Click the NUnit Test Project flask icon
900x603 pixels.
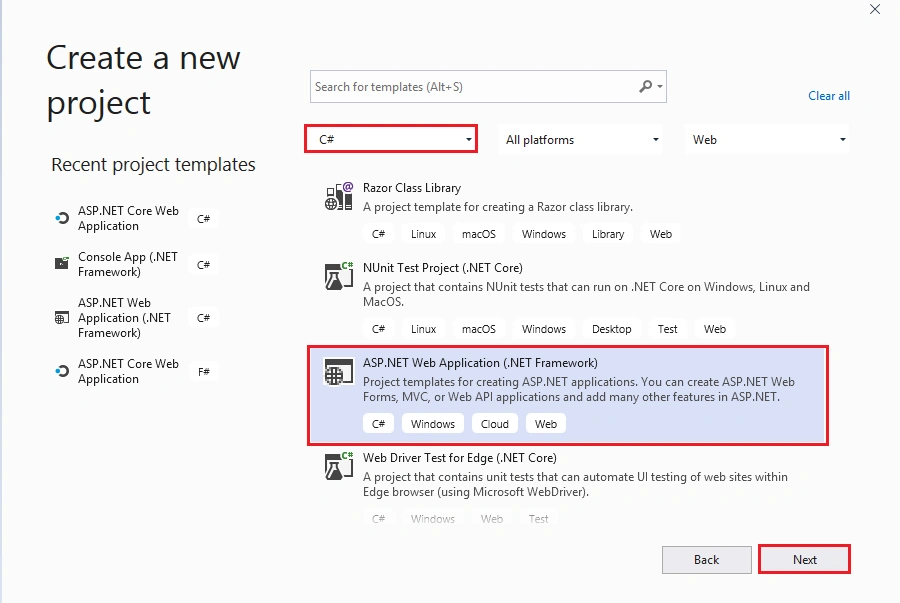tap(339, 276)
